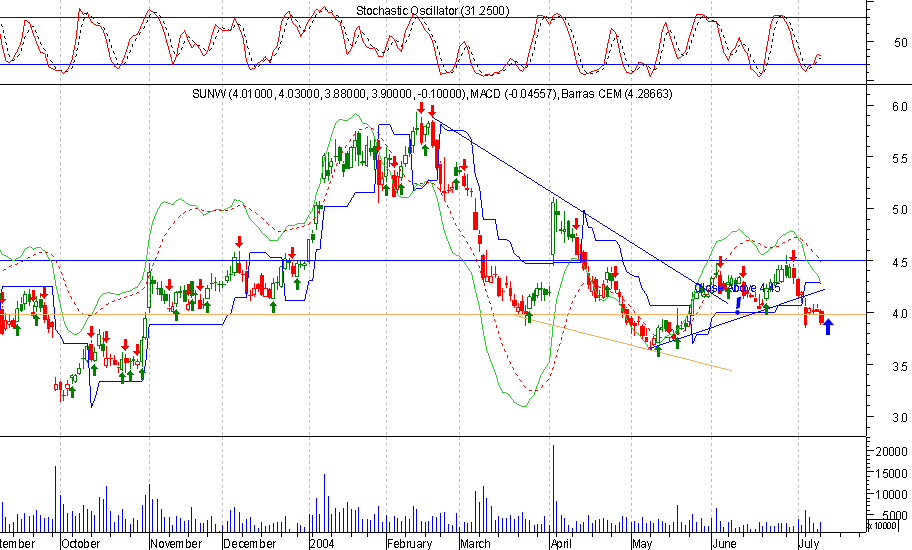Click the 4.0 price axis label
Image resolution: width=912 pixels, height=550 pixels.
tap(900, 313)
